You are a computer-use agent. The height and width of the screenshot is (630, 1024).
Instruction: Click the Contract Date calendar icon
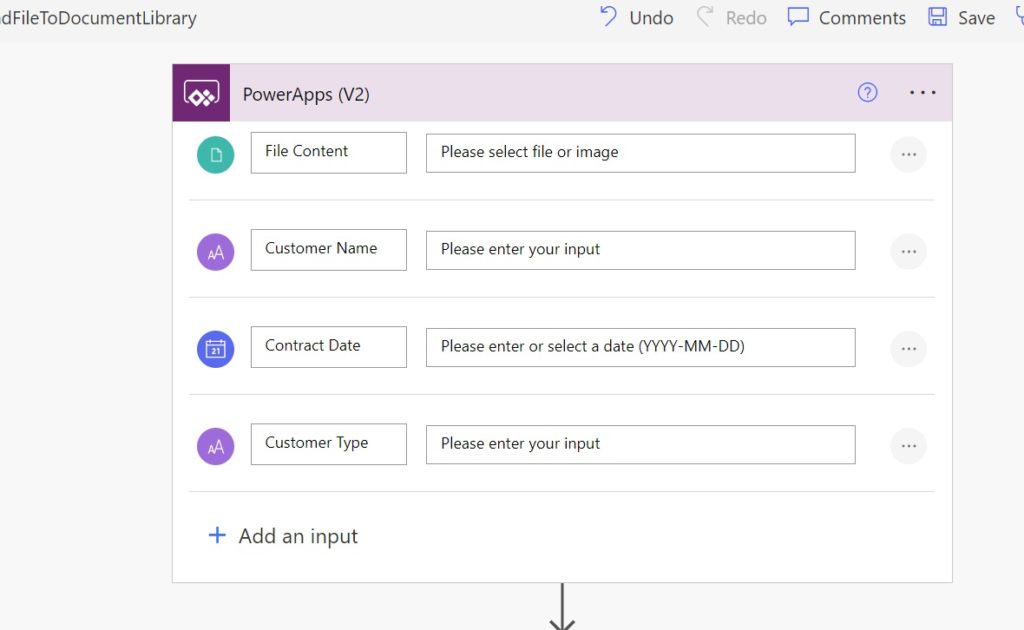point(215,349)
